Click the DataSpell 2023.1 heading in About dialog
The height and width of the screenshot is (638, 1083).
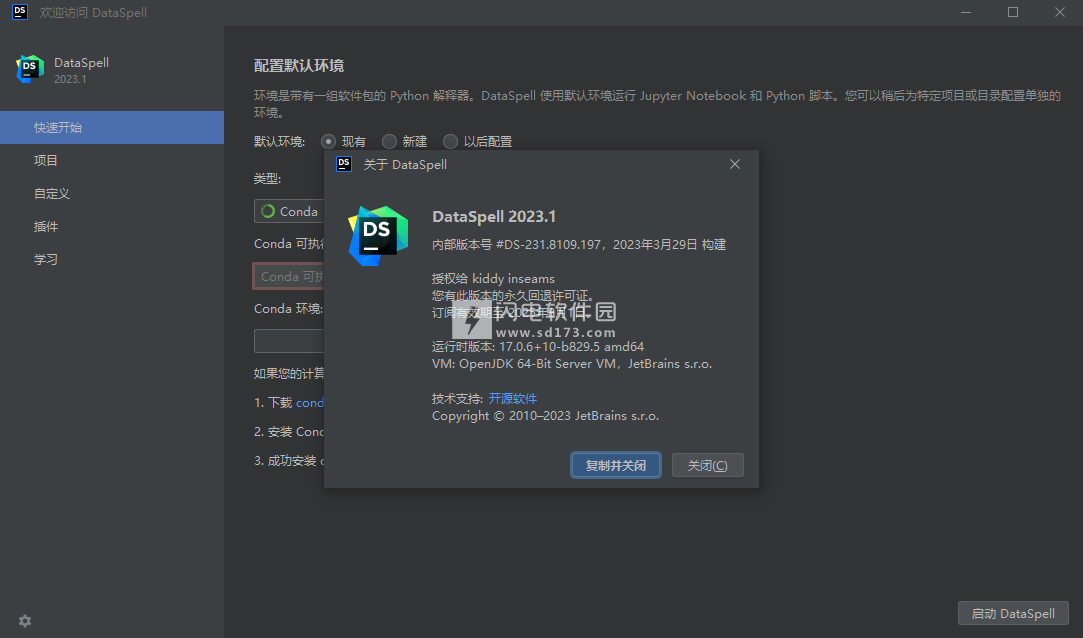494,216
